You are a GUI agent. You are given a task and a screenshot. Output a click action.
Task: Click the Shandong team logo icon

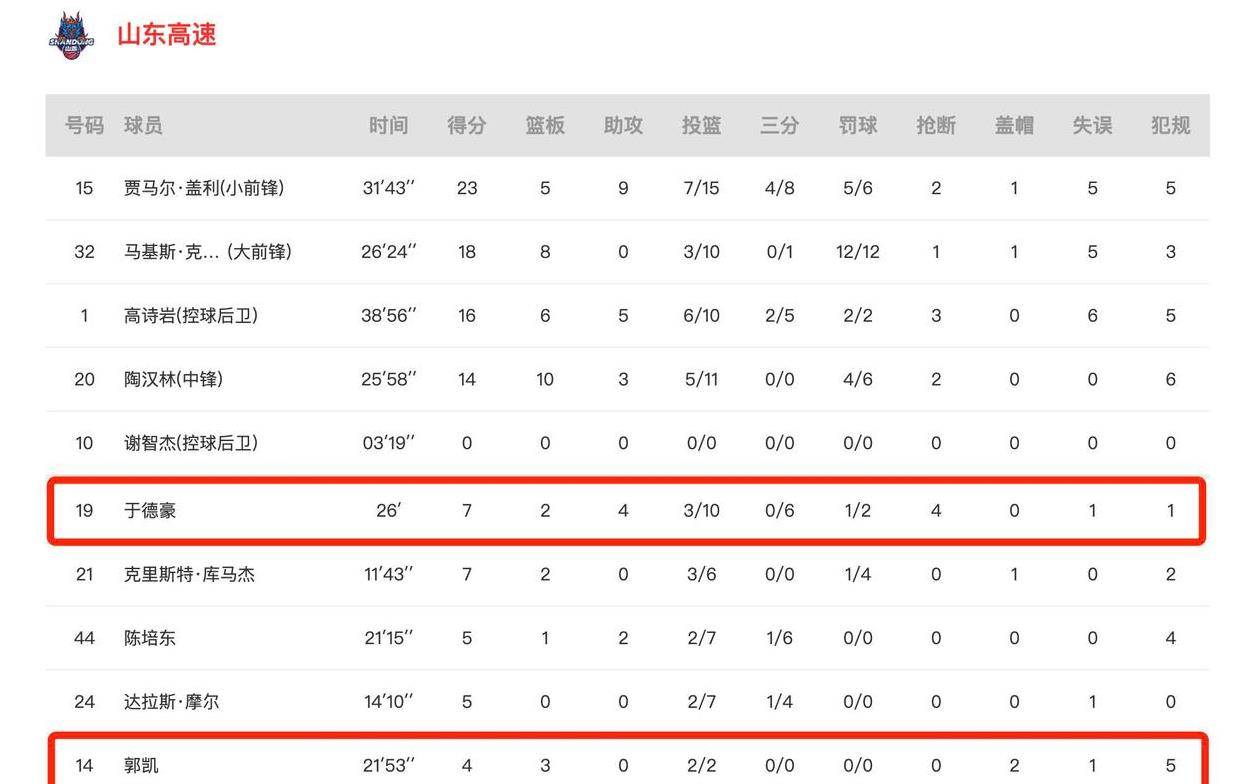[x=72, y=36]
